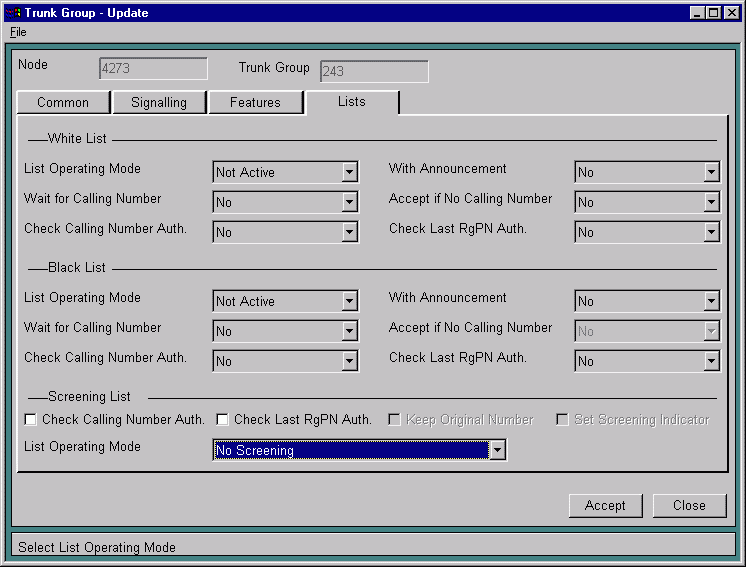Open the File menu
Image resolution: width=746 pixels, height=567 pixels.
(18, 32)
